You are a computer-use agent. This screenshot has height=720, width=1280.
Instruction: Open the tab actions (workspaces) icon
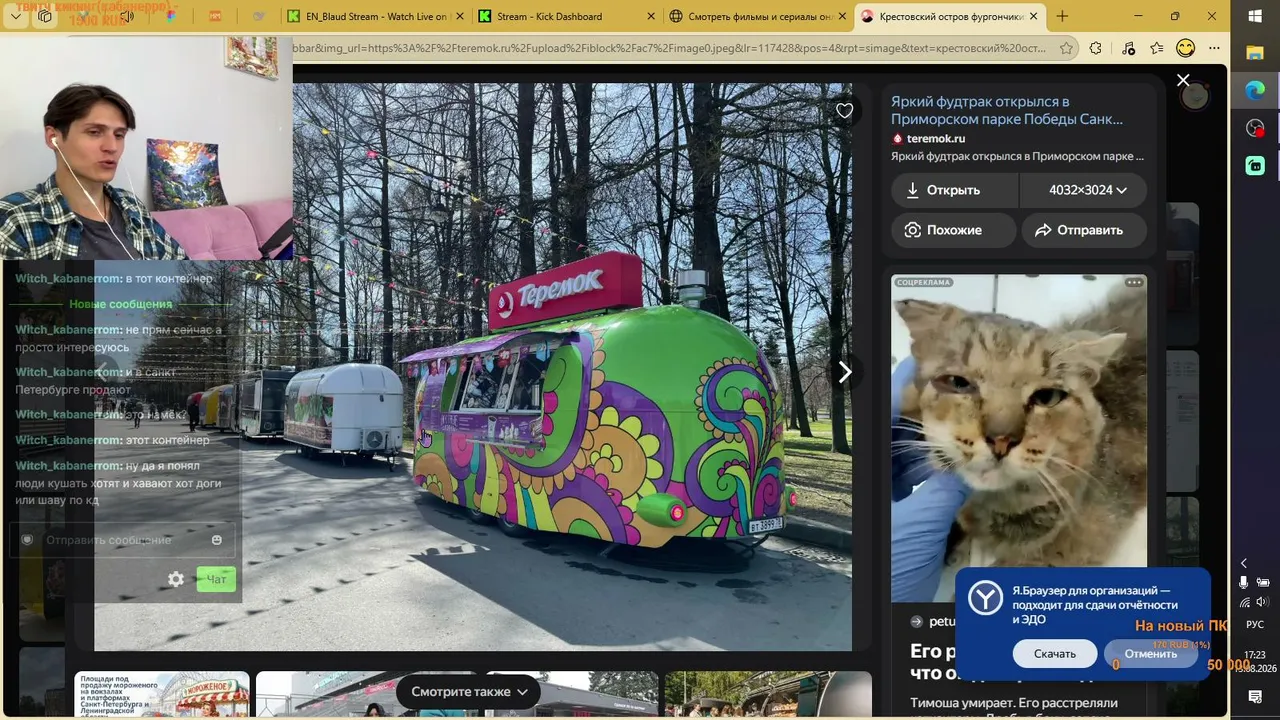[x=45, y=16]
